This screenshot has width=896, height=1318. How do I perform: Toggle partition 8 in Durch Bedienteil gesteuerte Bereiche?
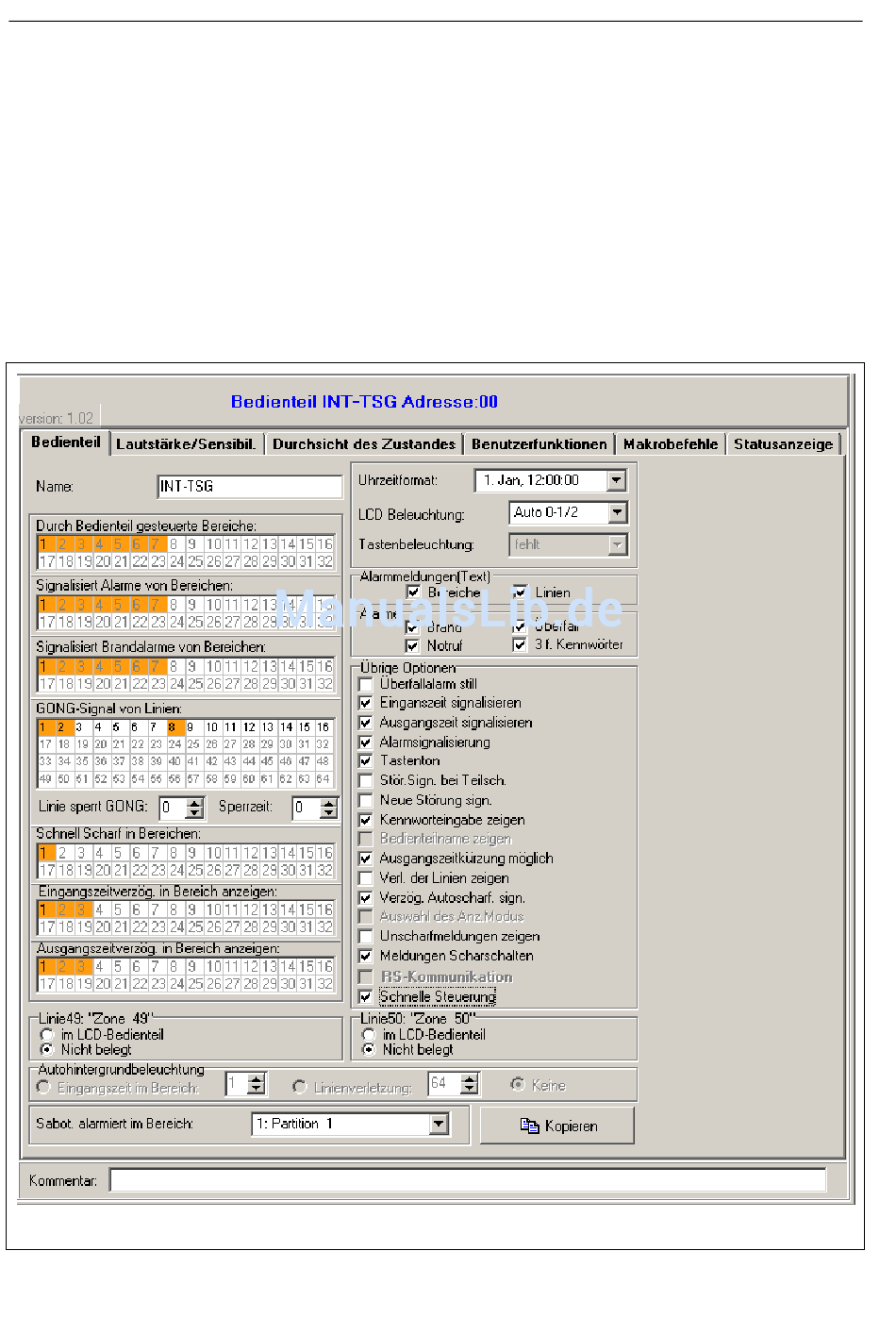pos(174,544)
